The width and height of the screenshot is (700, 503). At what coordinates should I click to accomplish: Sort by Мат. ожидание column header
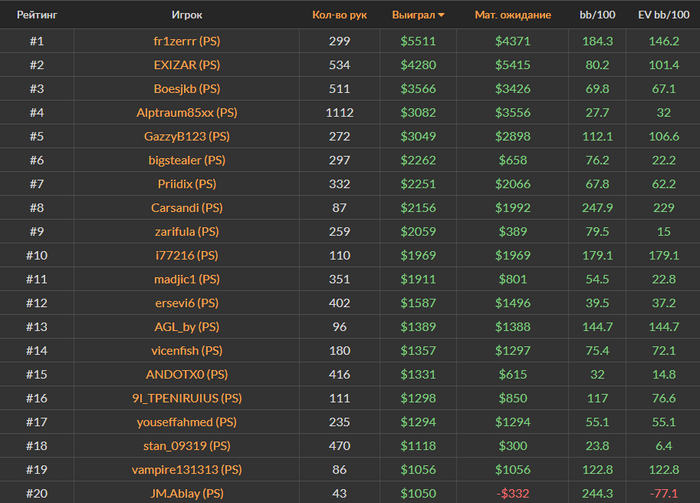[512, 16]
